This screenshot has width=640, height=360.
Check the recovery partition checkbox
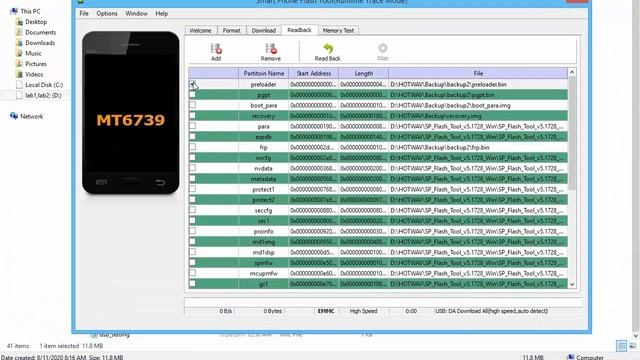point(192,116)
